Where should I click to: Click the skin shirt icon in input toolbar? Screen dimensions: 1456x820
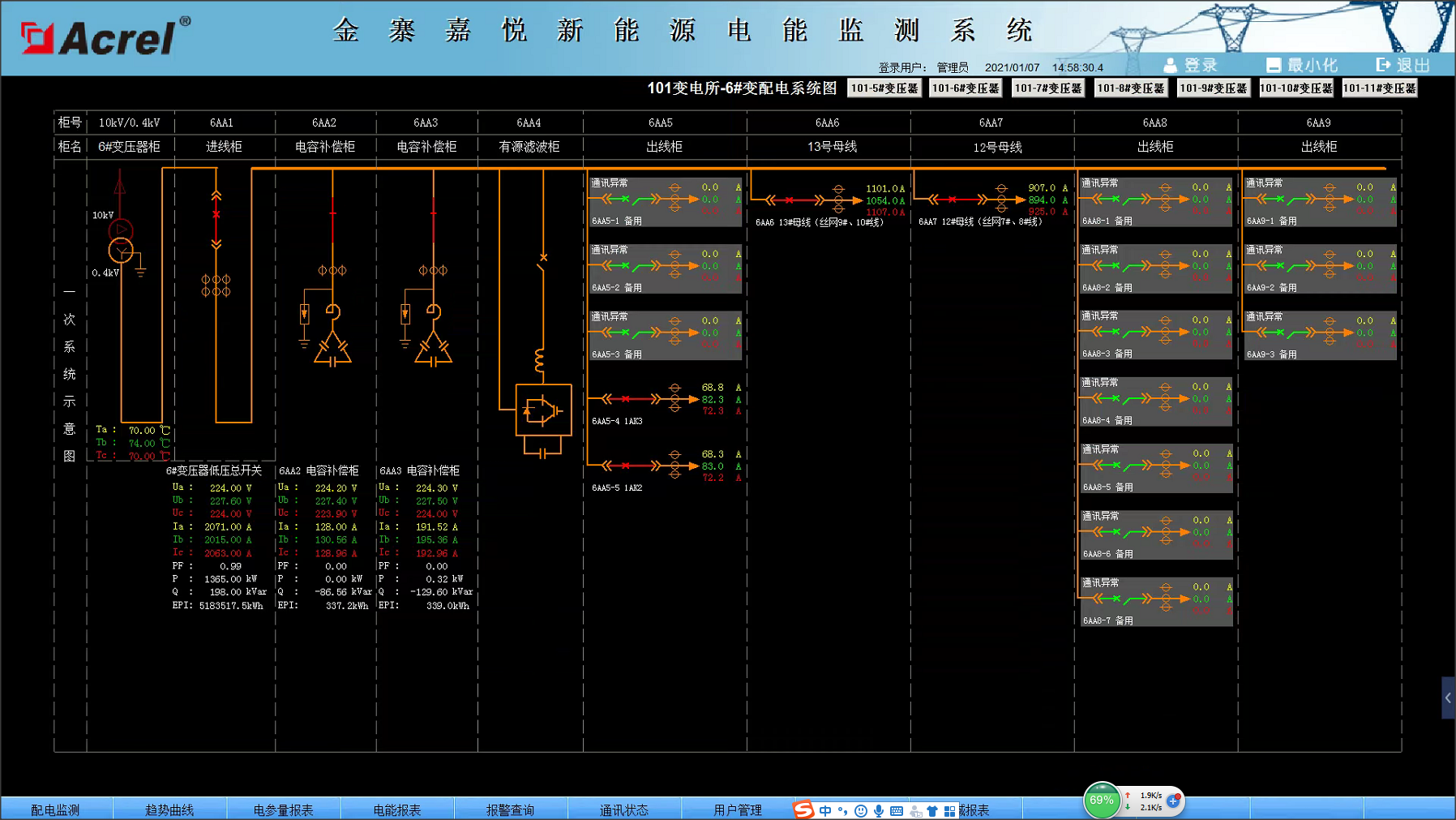pyautogui.click(x=932, y=810)
